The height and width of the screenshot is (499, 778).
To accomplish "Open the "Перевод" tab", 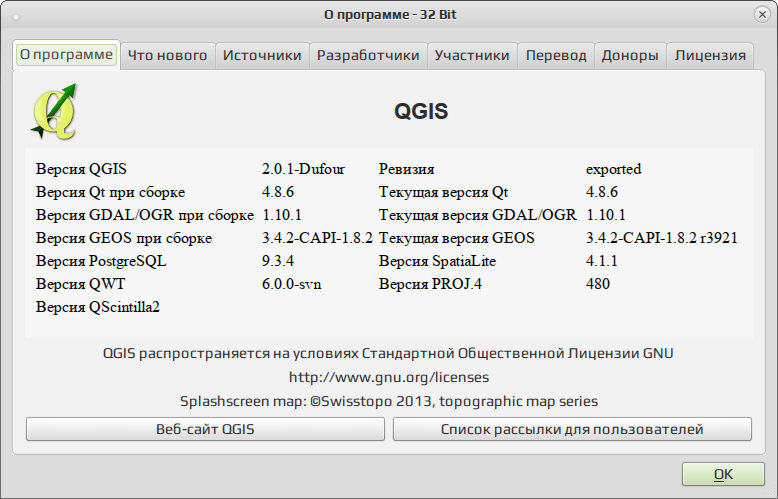I will coord(556,55).
